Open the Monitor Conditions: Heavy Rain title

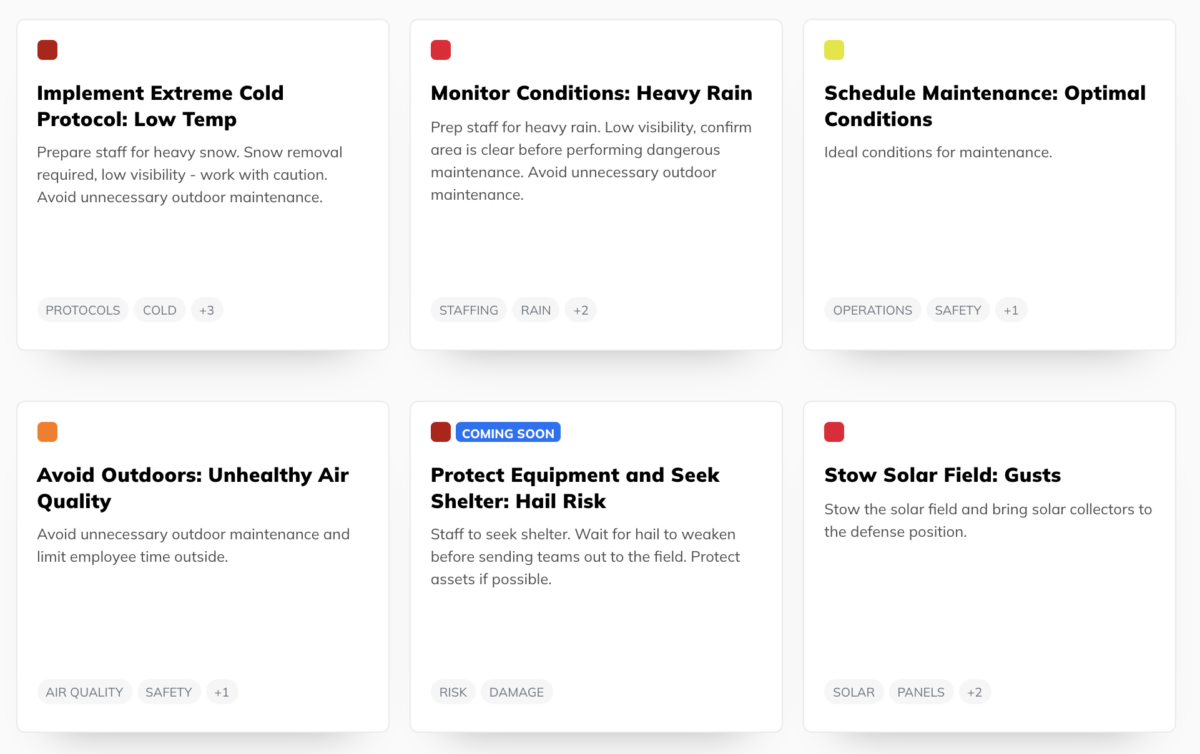point(591,93)
